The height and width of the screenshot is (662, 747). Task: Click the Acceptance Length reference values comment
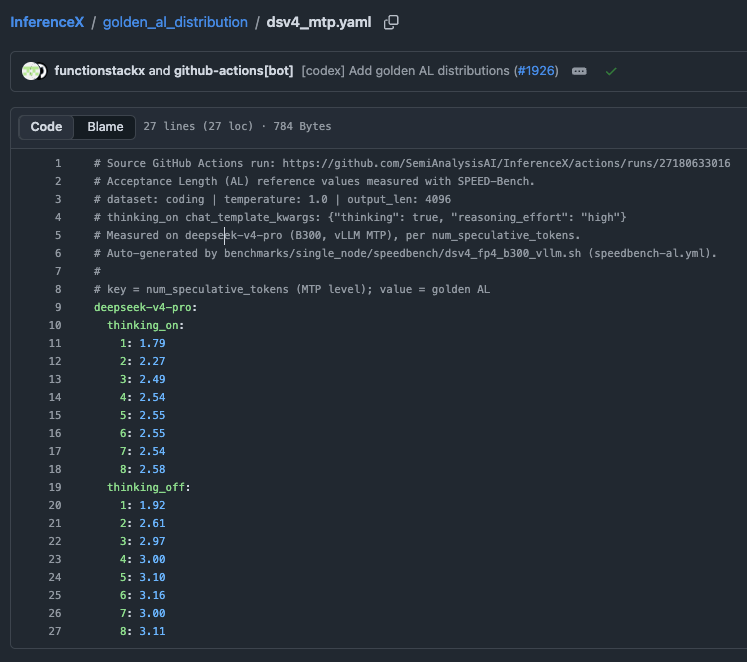pos(314,181)
